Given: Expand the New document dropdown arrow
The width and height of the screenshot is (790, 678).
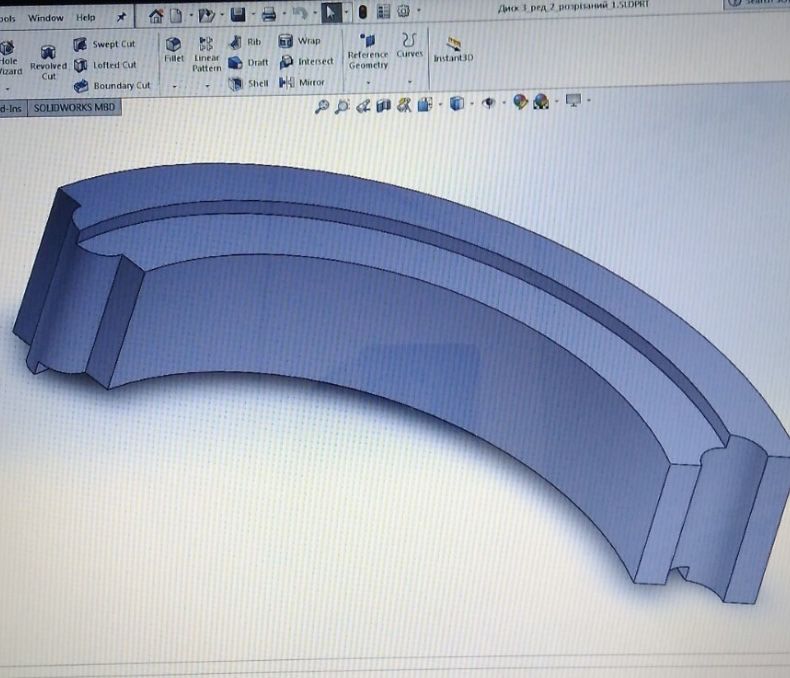Looking at the screenshot, I should tap(191, 16).
